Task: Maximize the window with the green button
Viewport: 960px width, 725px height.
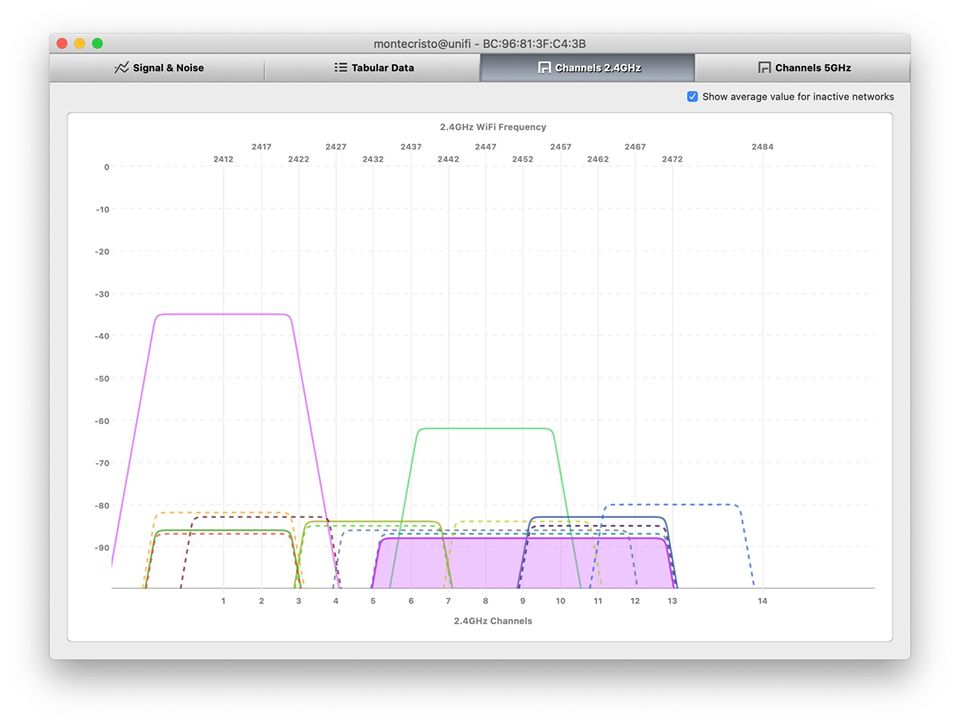Action: [97, 44]
